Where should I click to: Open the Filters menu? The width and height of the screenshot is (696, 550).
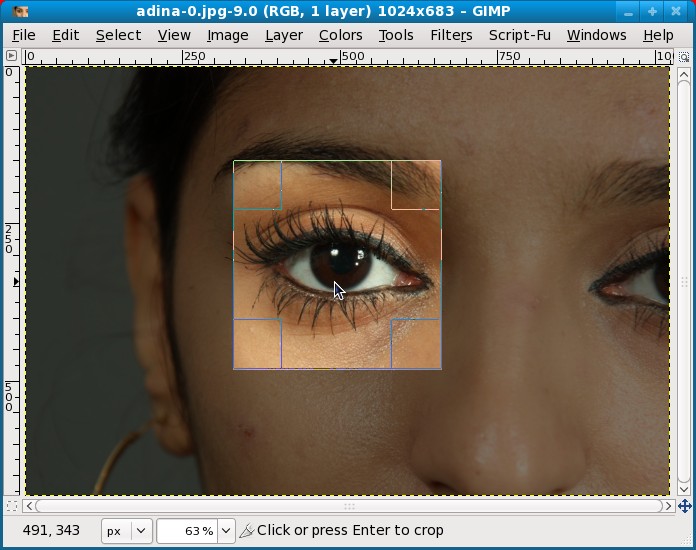pos(451,35)
